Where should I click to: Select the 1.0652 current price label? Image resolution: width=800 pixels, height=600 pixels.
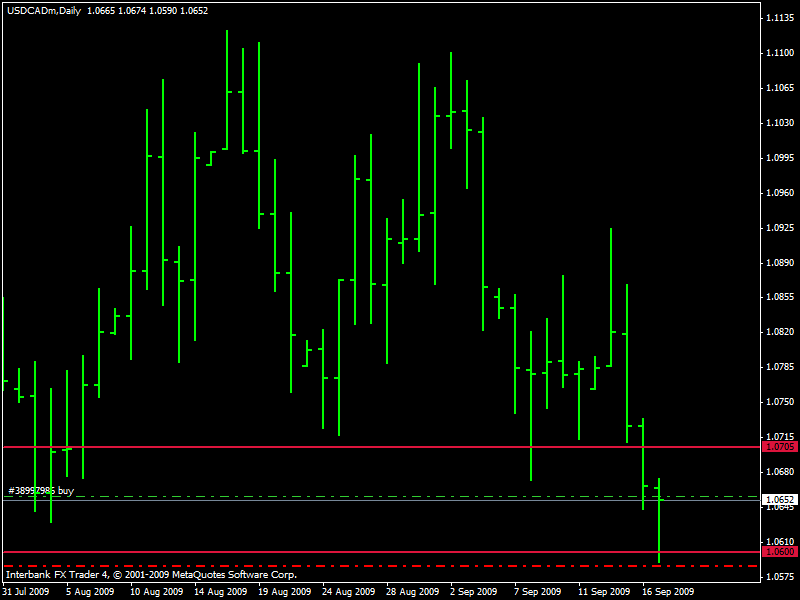778,499
